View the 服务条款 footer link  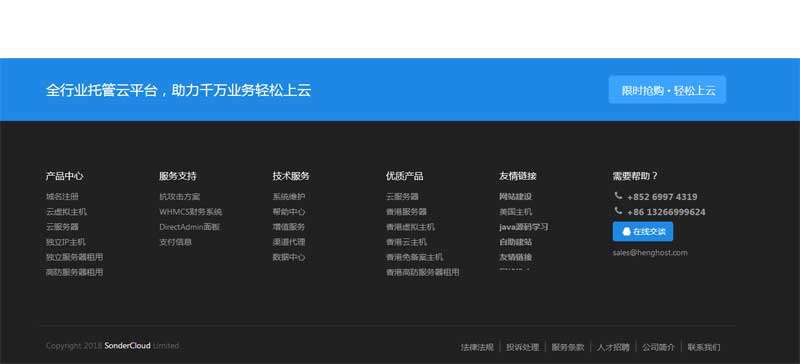(568, 347)
